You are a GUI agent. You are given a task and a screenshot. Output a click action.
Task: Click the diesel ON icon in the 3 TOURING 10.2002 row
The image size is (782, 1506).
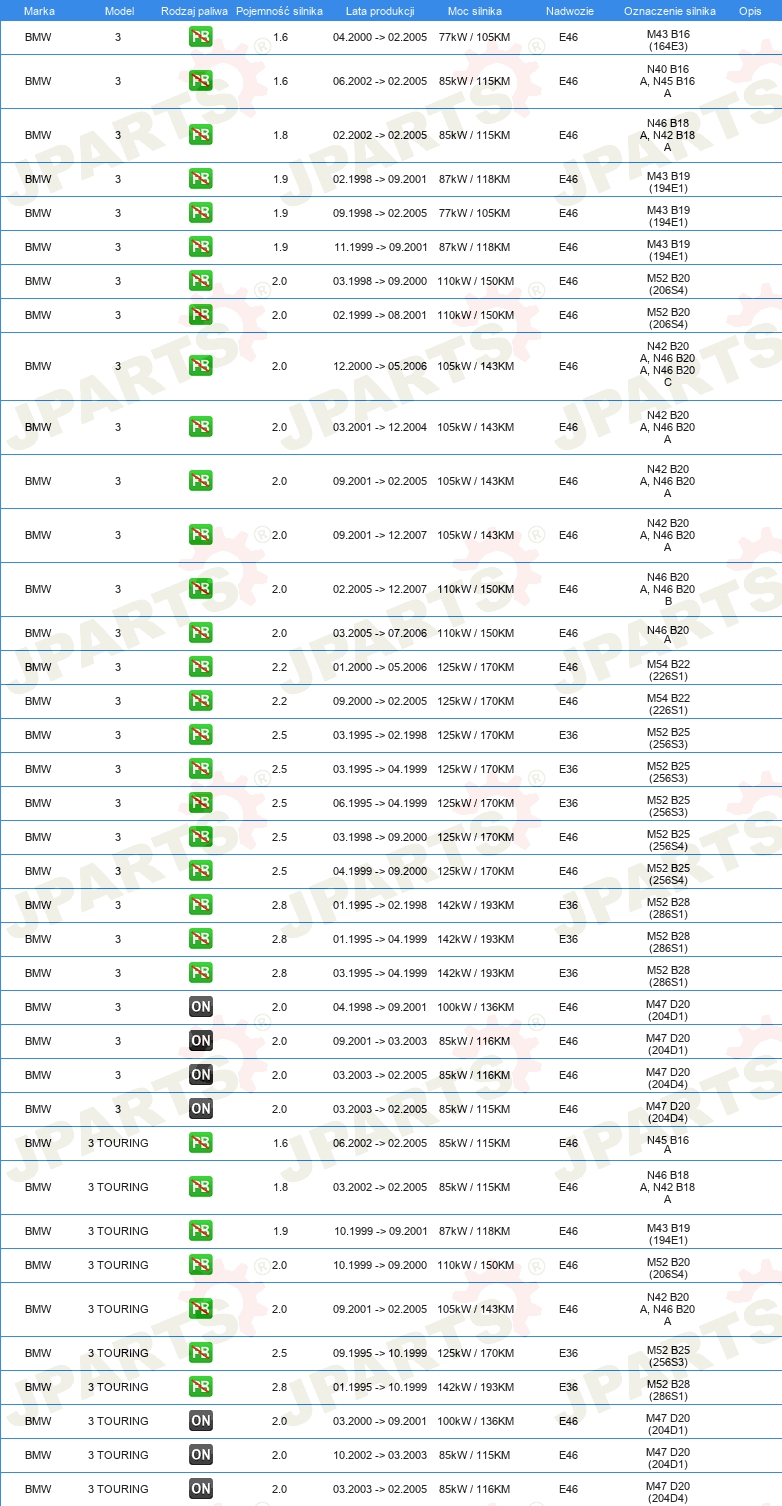point(200,1455)
